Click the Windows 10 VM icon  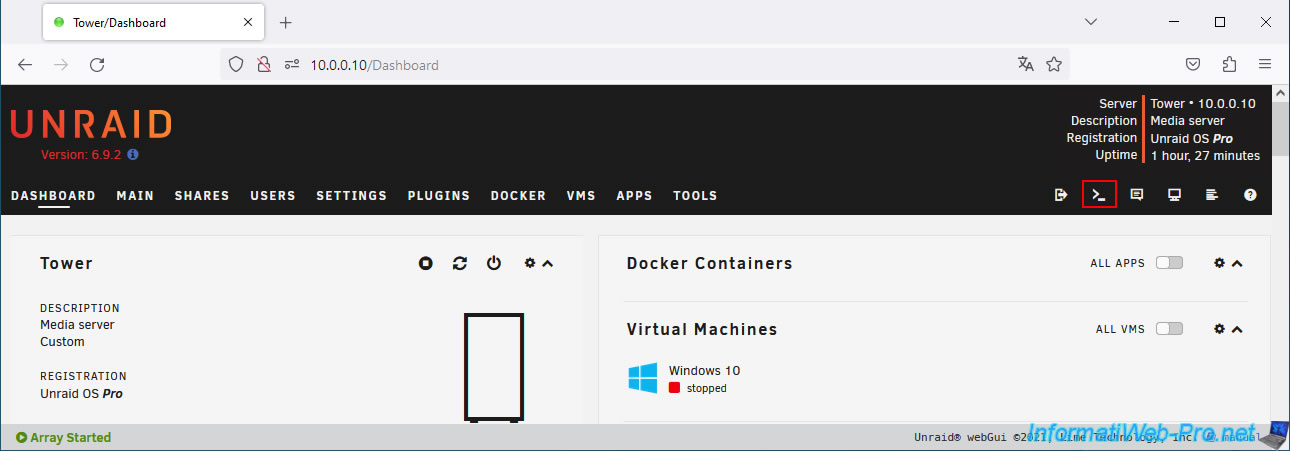point(643,378)
